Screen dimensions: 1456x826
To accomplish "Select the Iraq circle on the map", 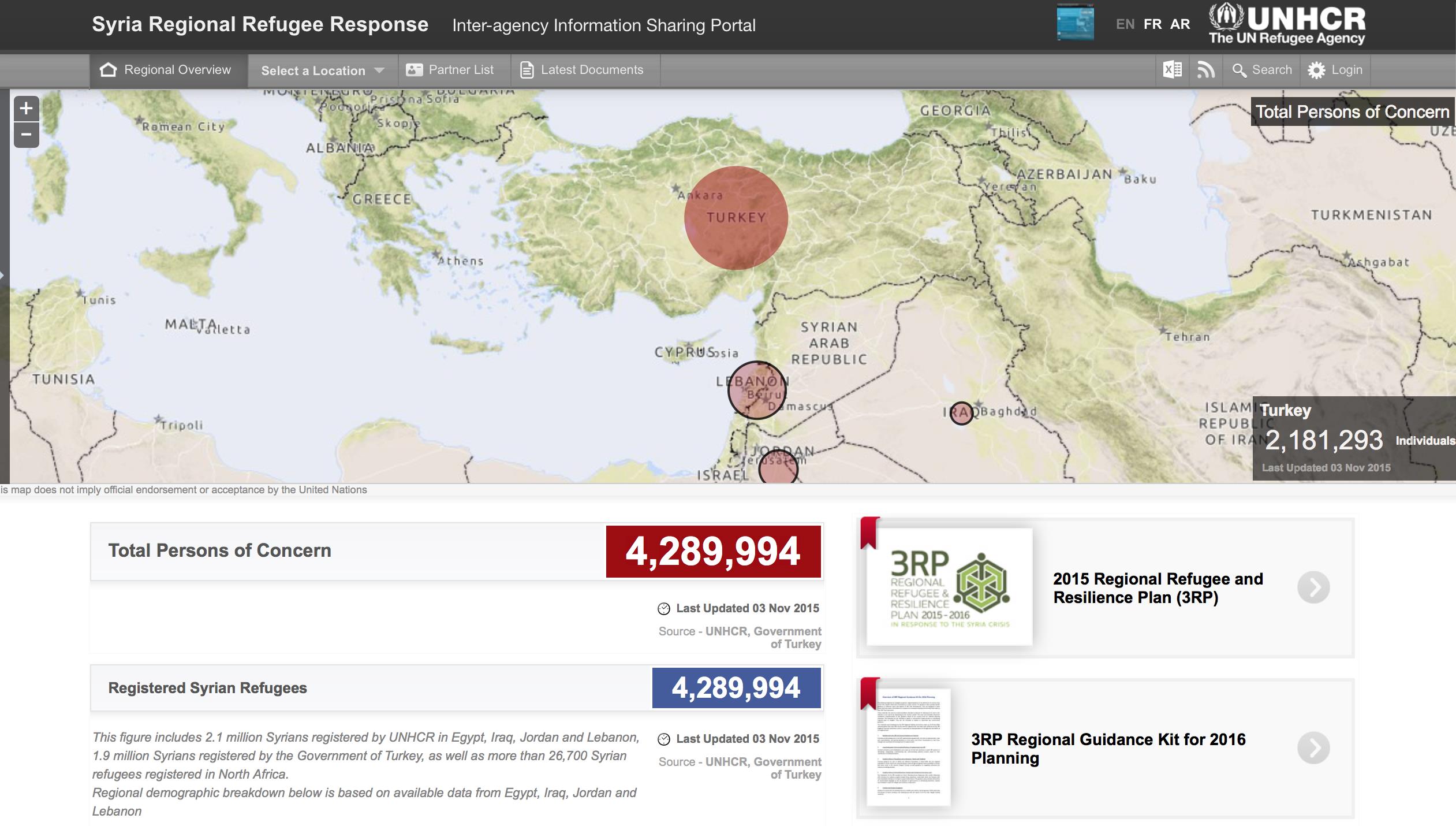I will point(961,414).
